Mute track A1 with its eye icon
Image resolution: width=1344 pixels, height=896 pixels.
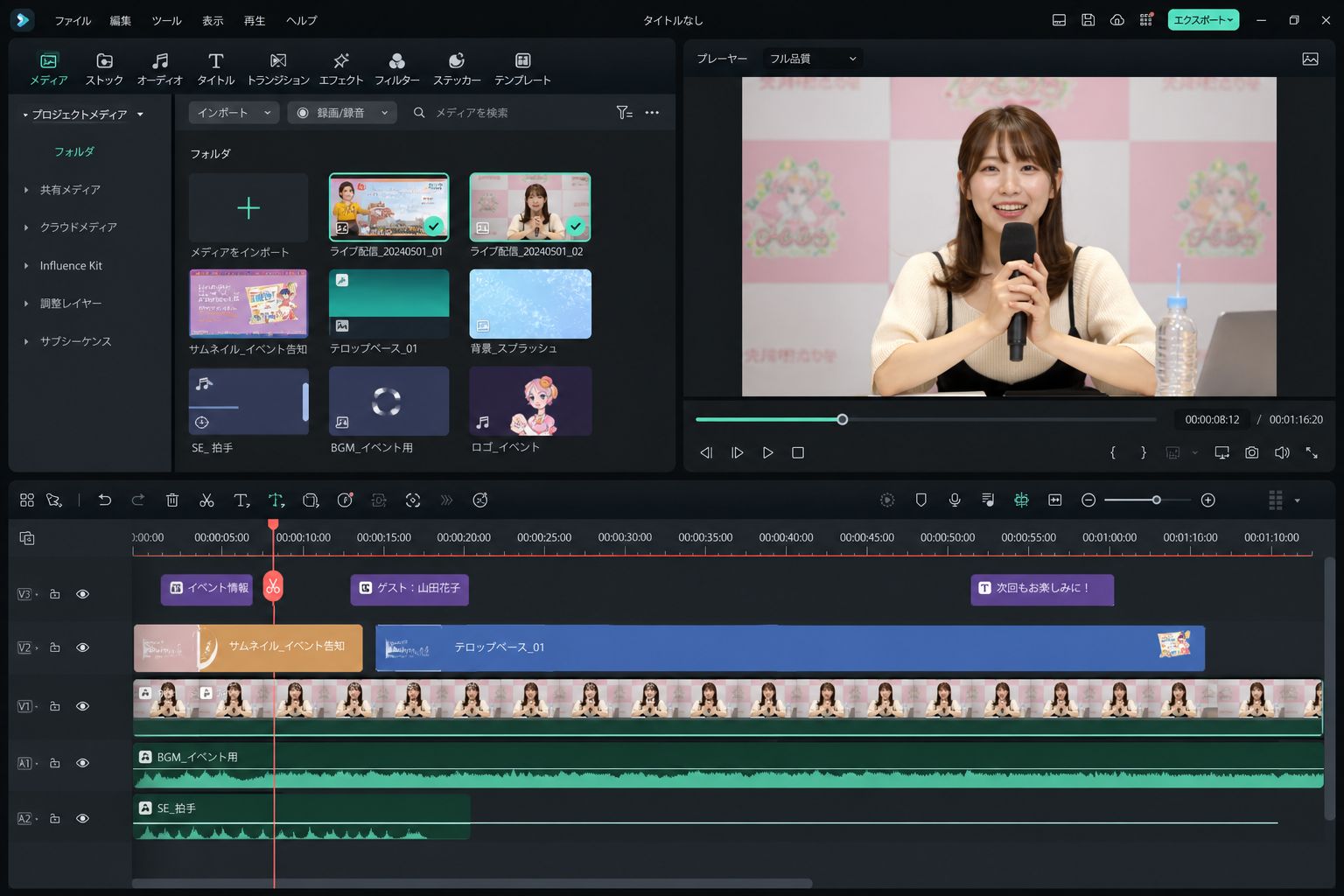[x=82, y=763]
